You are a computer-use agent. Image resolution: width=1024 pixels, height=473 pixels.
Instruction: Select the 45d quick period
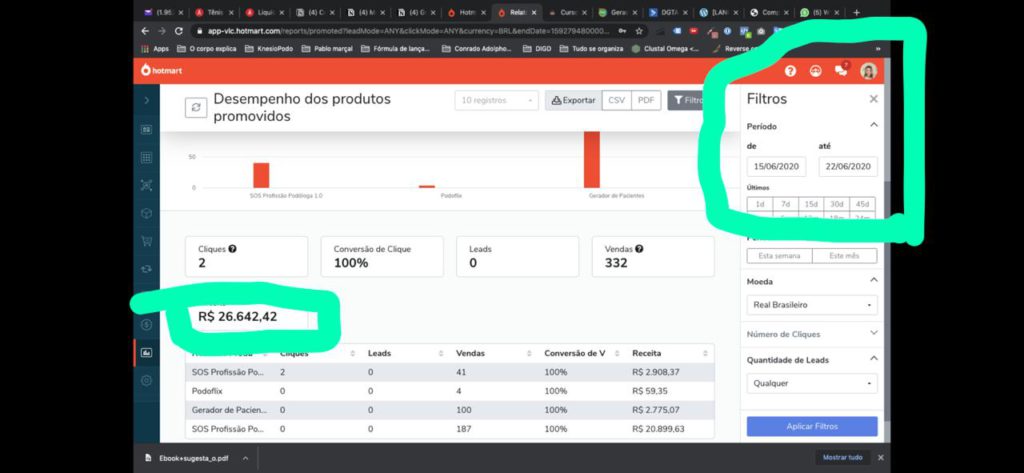[862, 204]
